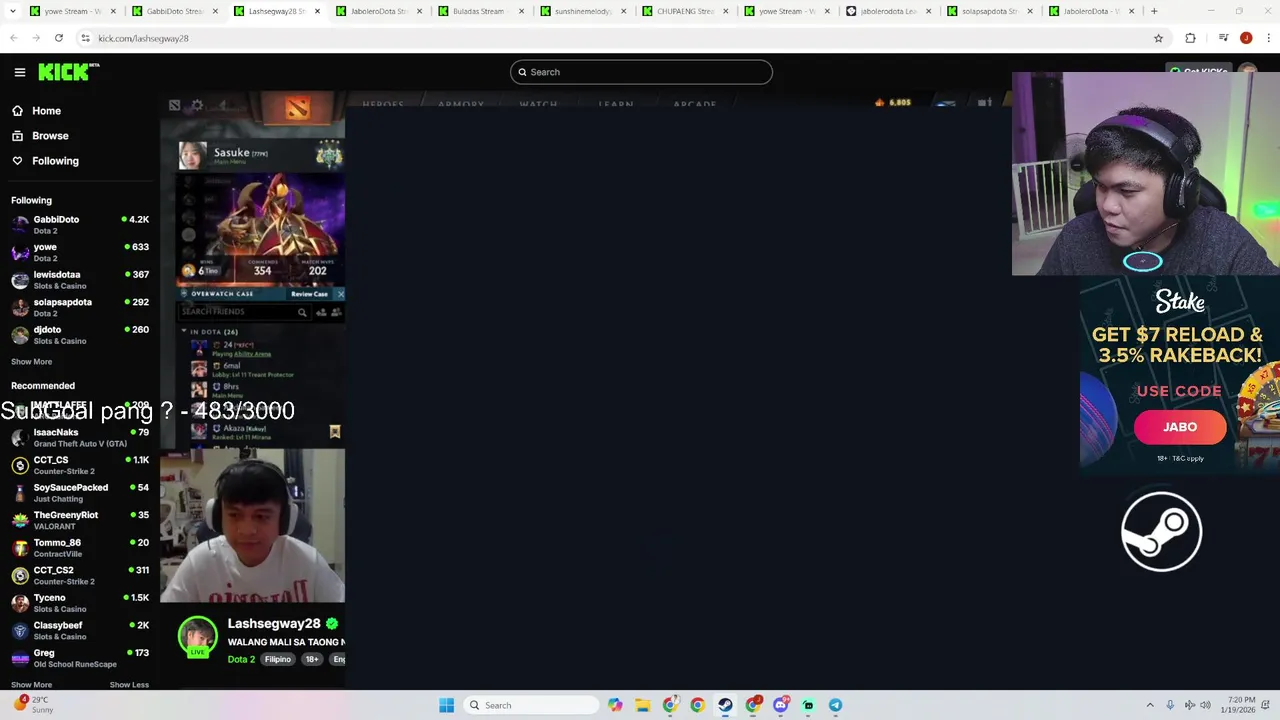Click the Dota 2 logo button
The image size is (1280, 720).
point(297,107)
